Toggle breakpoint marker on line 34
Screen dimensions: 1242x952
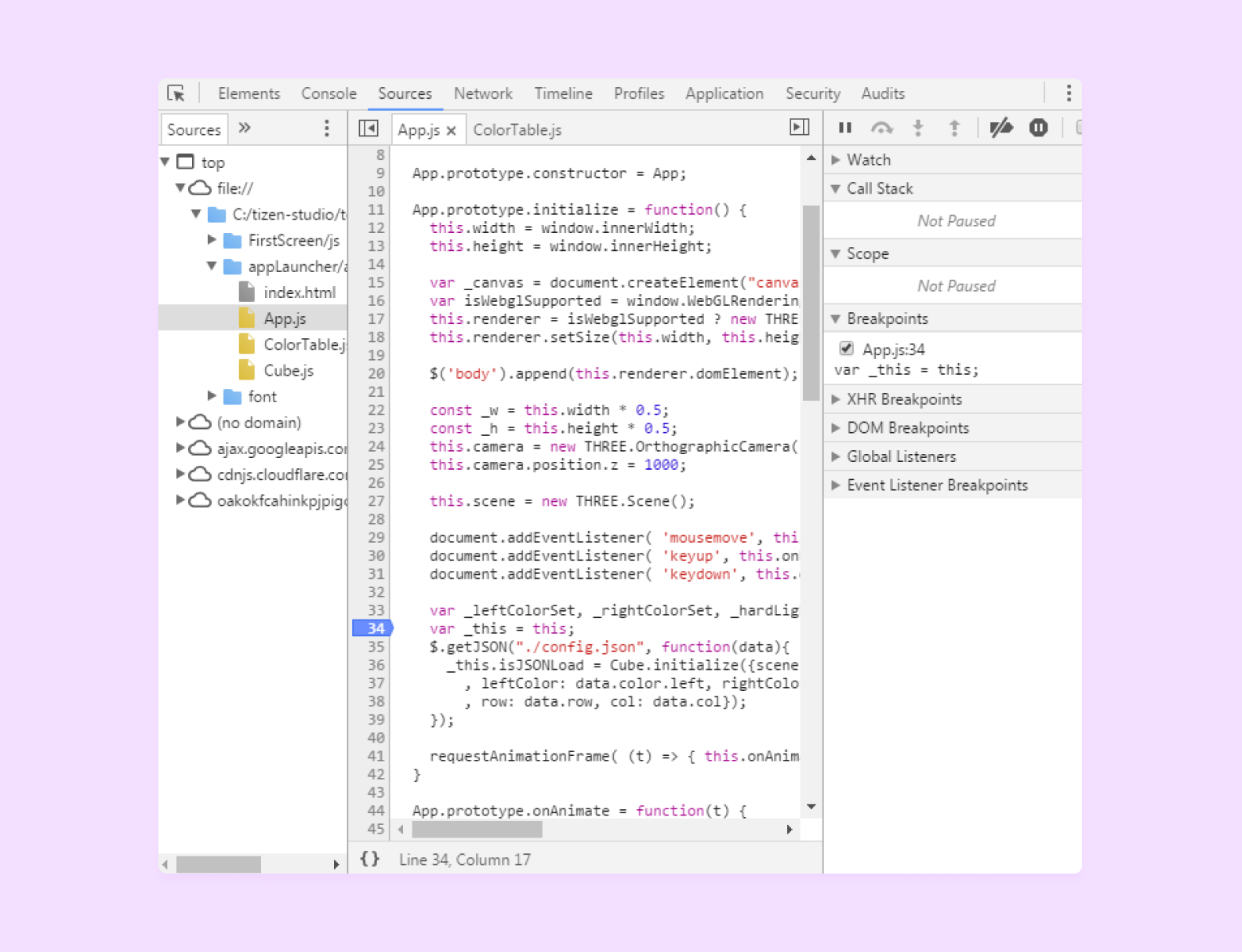point(372,628)
